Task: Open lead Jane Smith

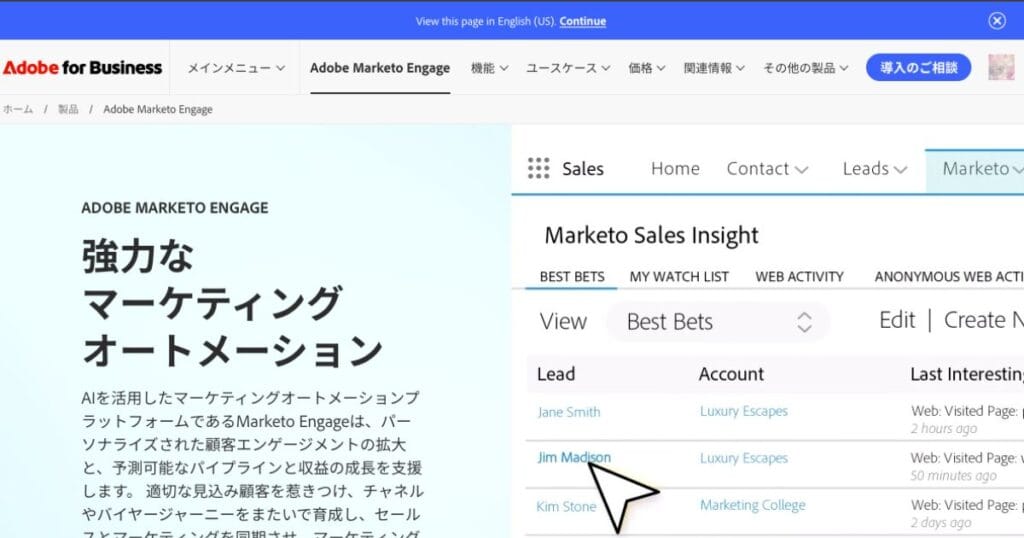Action: tap(568, 412)
